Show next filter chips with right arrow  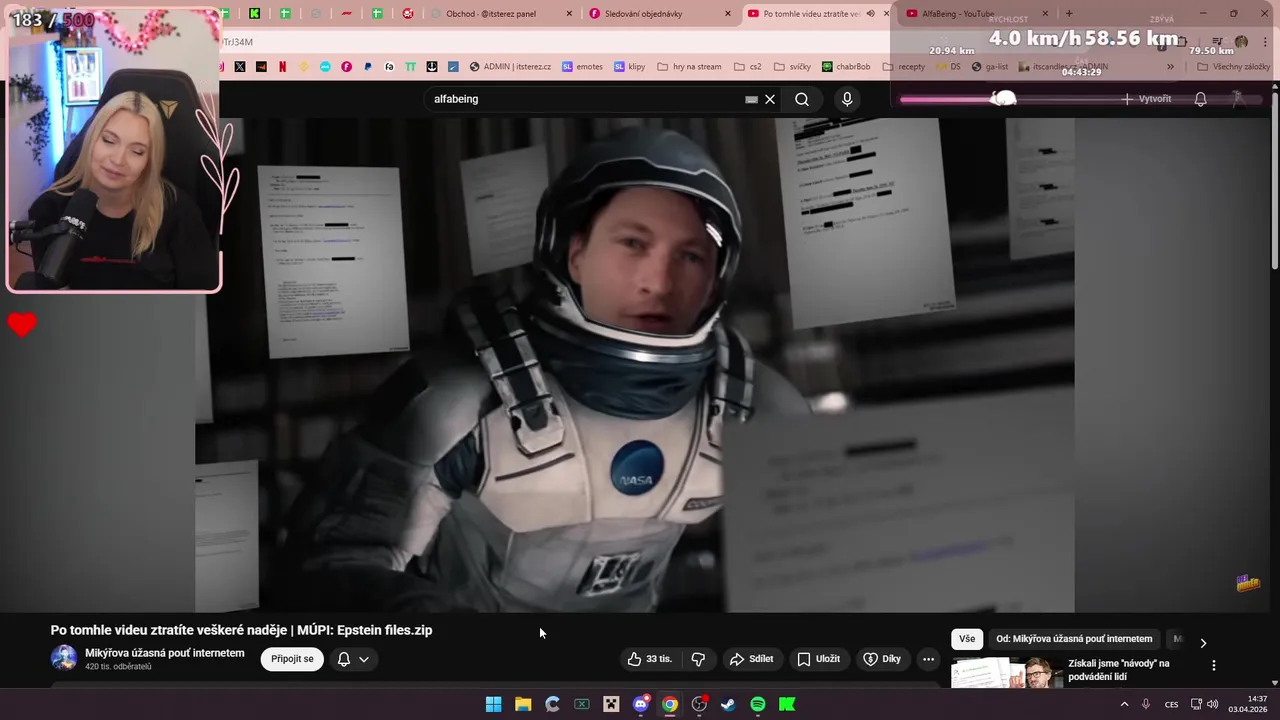coord(1203,643)
